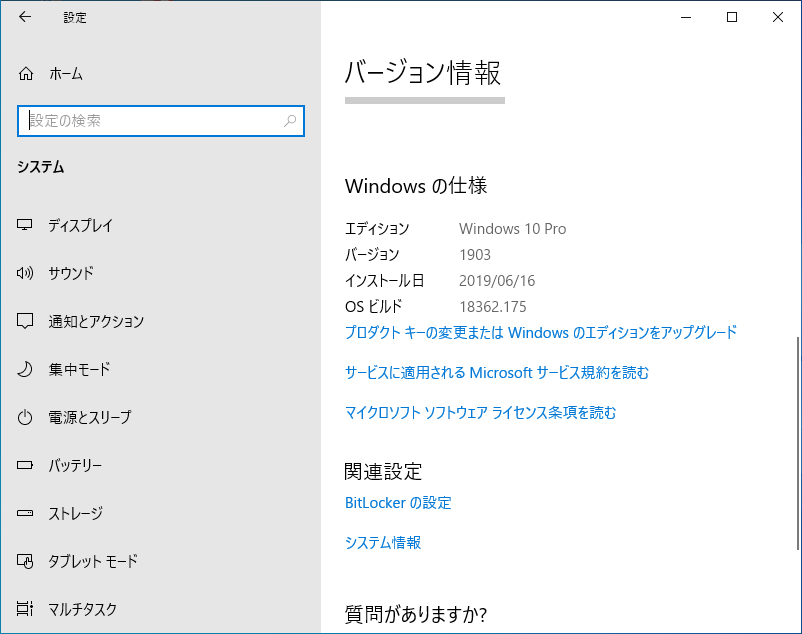Click the ディスプレイ monitor icon

click(25, 225)
